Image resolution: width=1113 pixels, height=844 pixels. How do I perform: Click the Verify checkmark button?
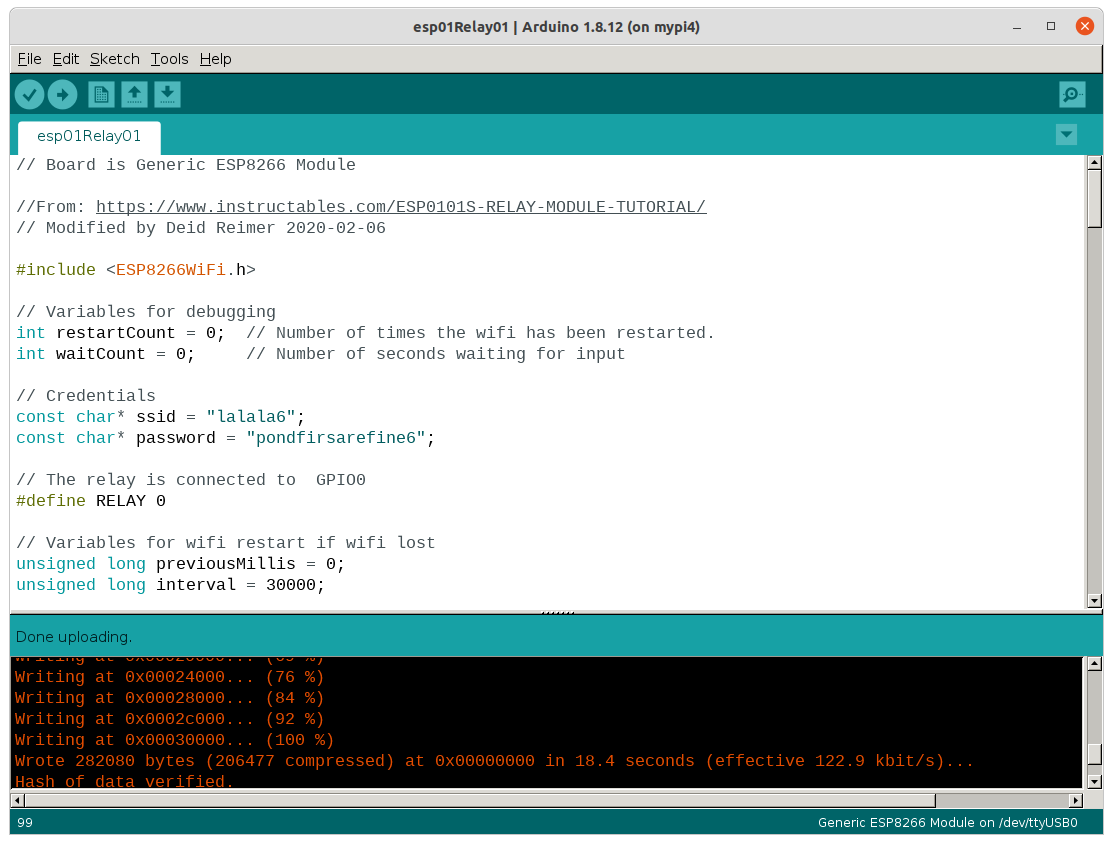(x=30, y=94)
